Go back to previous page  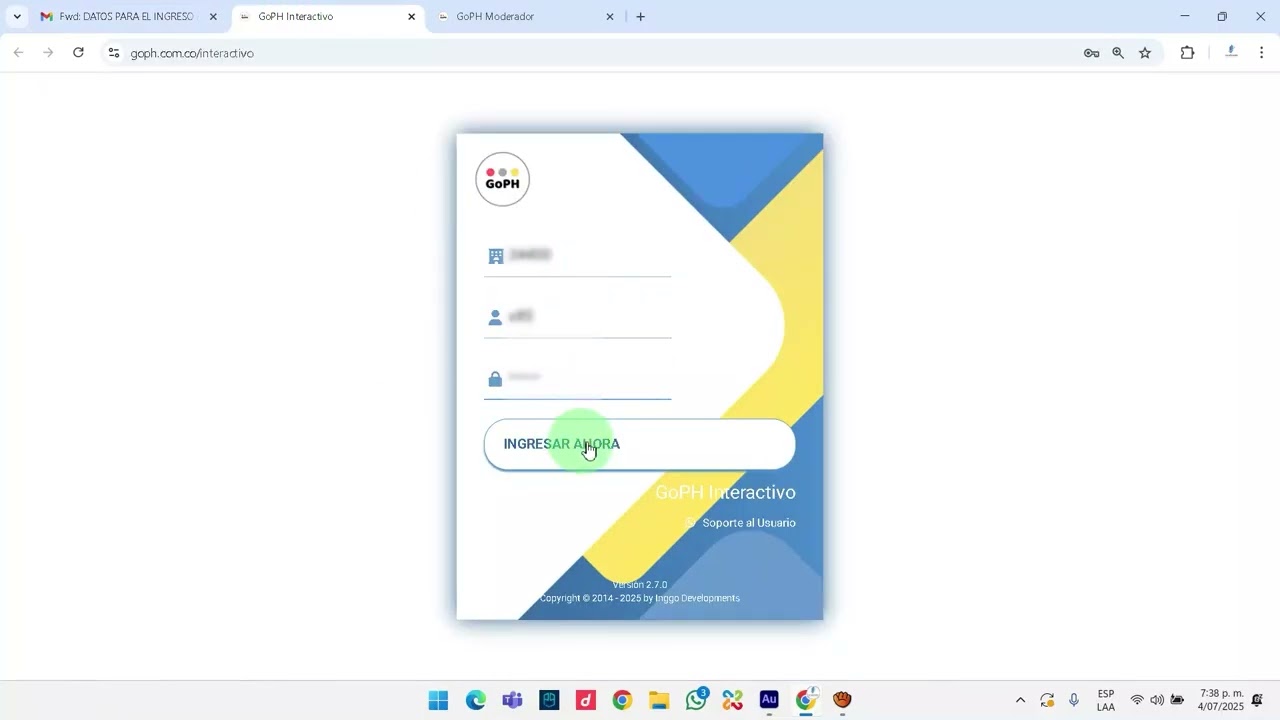click(18, 53)
